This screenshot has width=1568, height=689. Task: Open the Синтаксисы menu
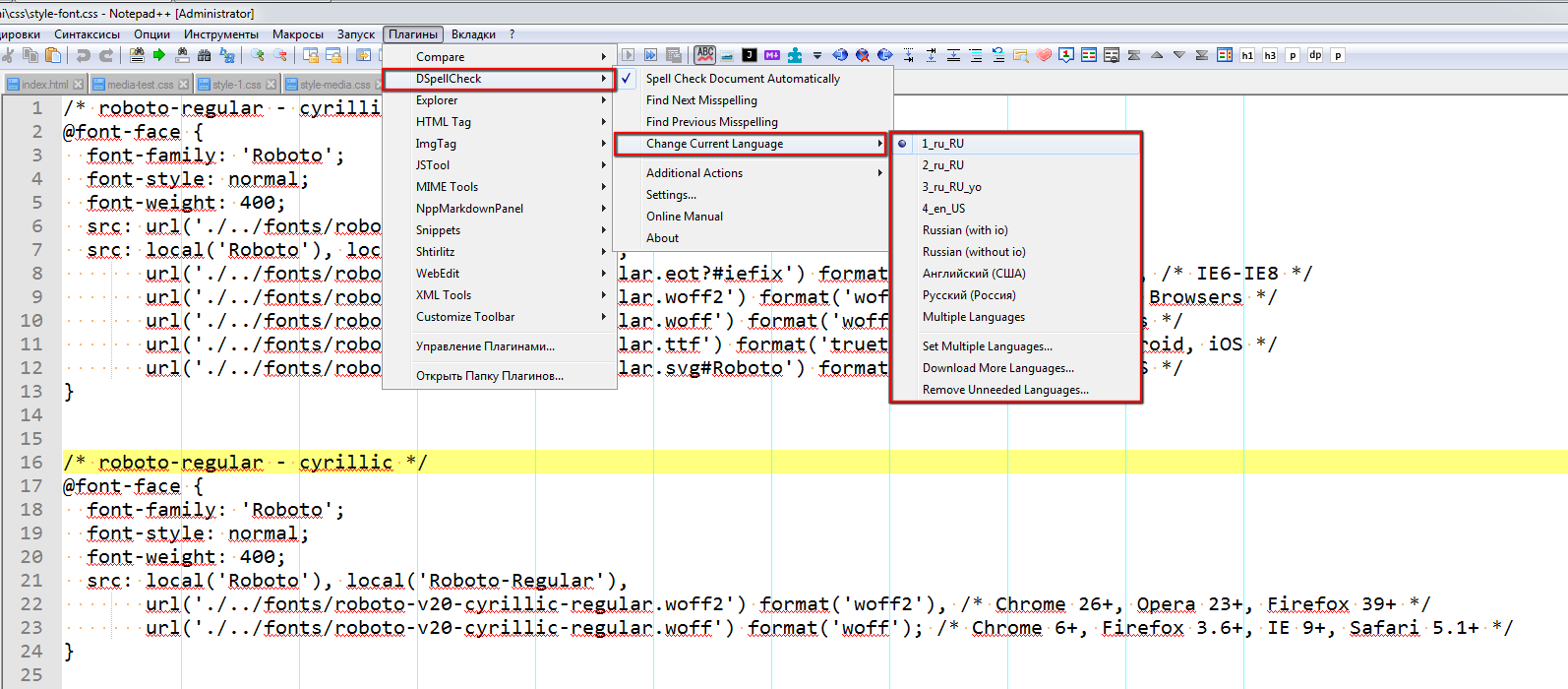pos(87,34)
